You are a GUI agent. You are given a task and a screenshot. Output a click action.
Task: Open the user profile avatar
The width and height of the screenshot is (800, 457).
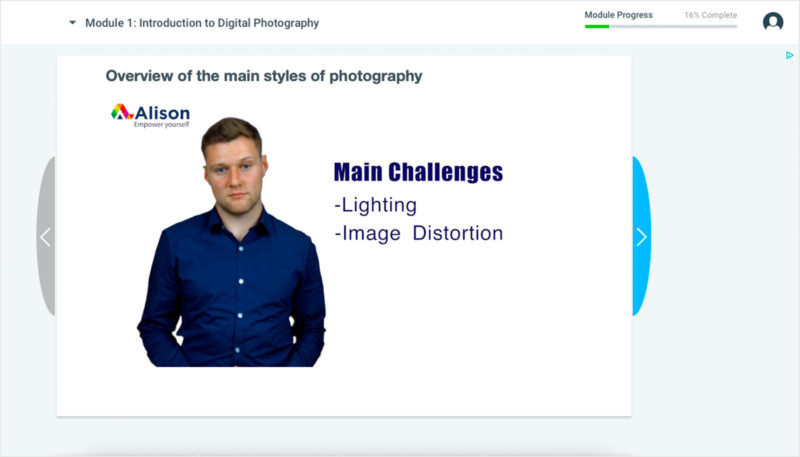(773, 21)
